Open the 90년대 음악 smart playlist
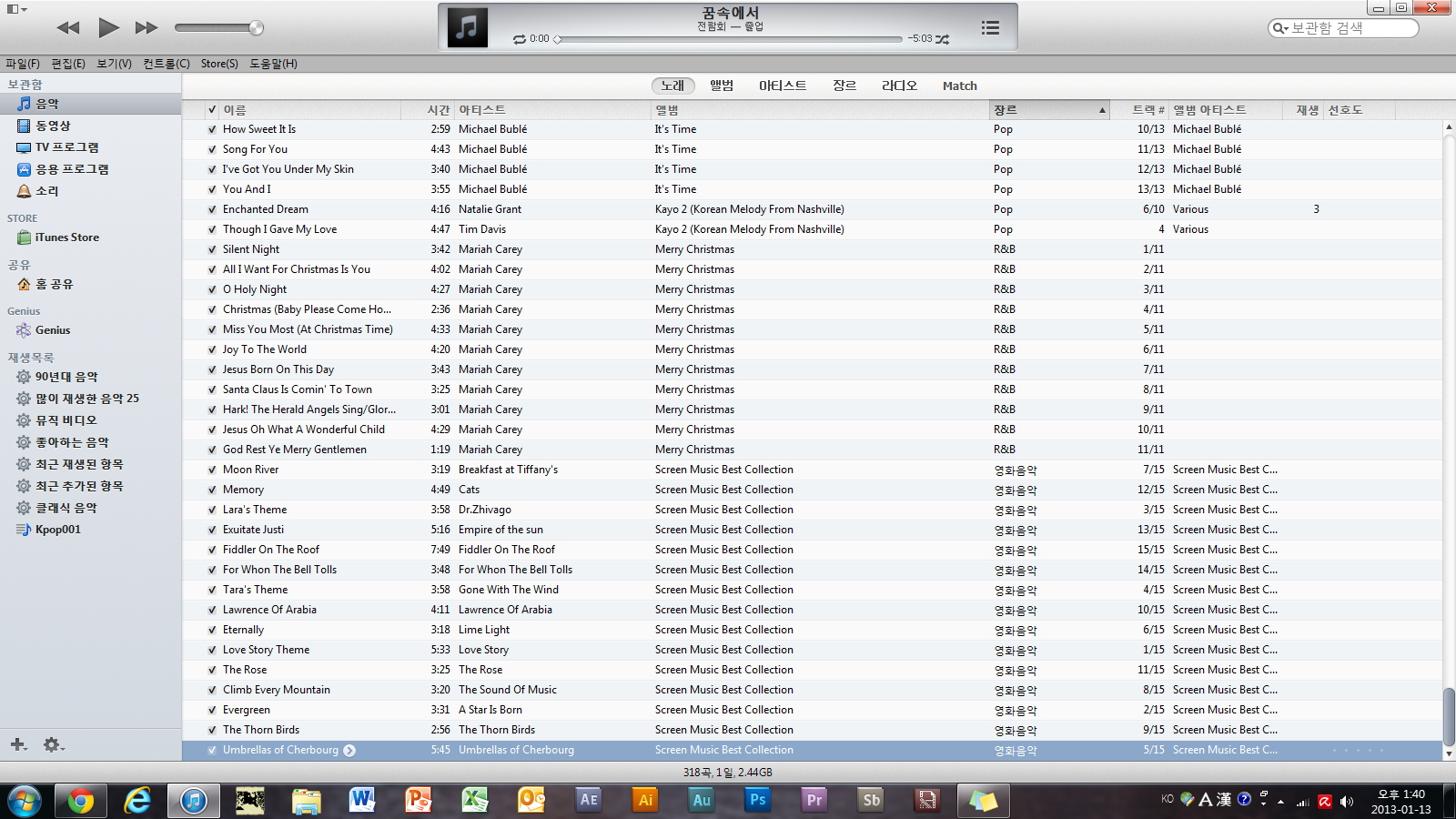 point(91,377)
